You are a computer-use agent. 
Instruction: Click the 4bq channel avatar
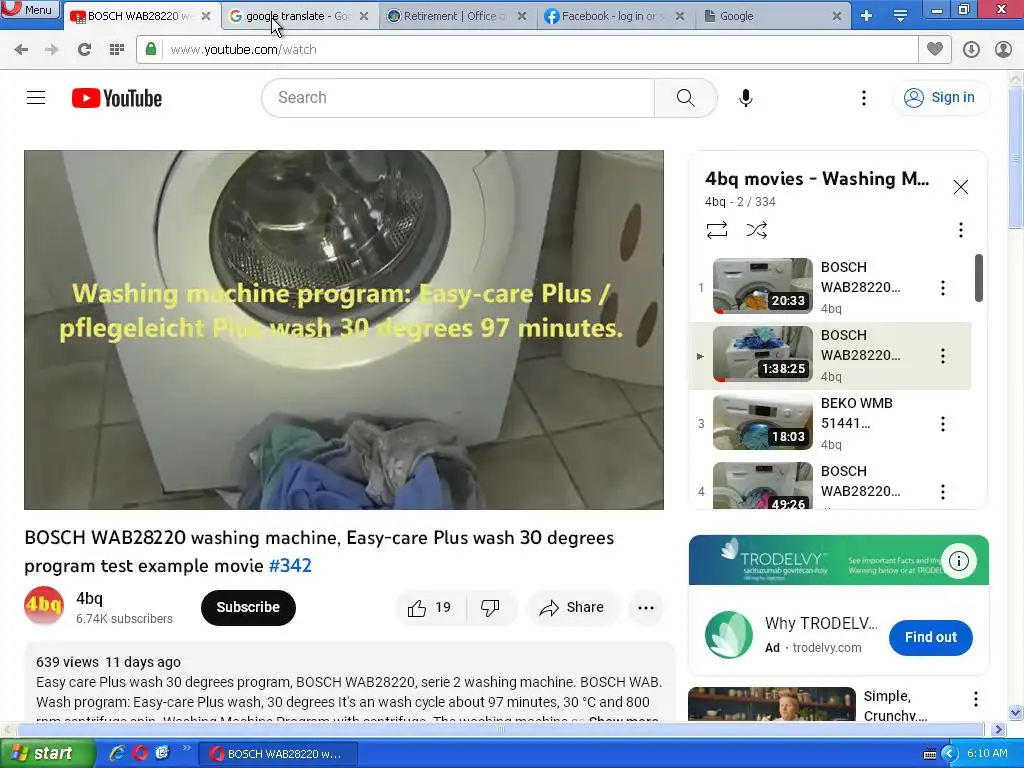coord(44,607)
